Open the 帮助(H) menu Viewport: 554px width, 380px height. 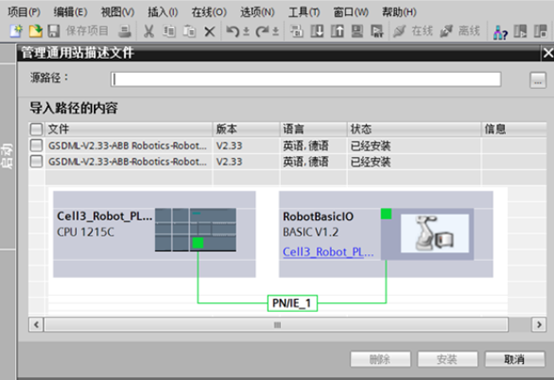(399, 12)
